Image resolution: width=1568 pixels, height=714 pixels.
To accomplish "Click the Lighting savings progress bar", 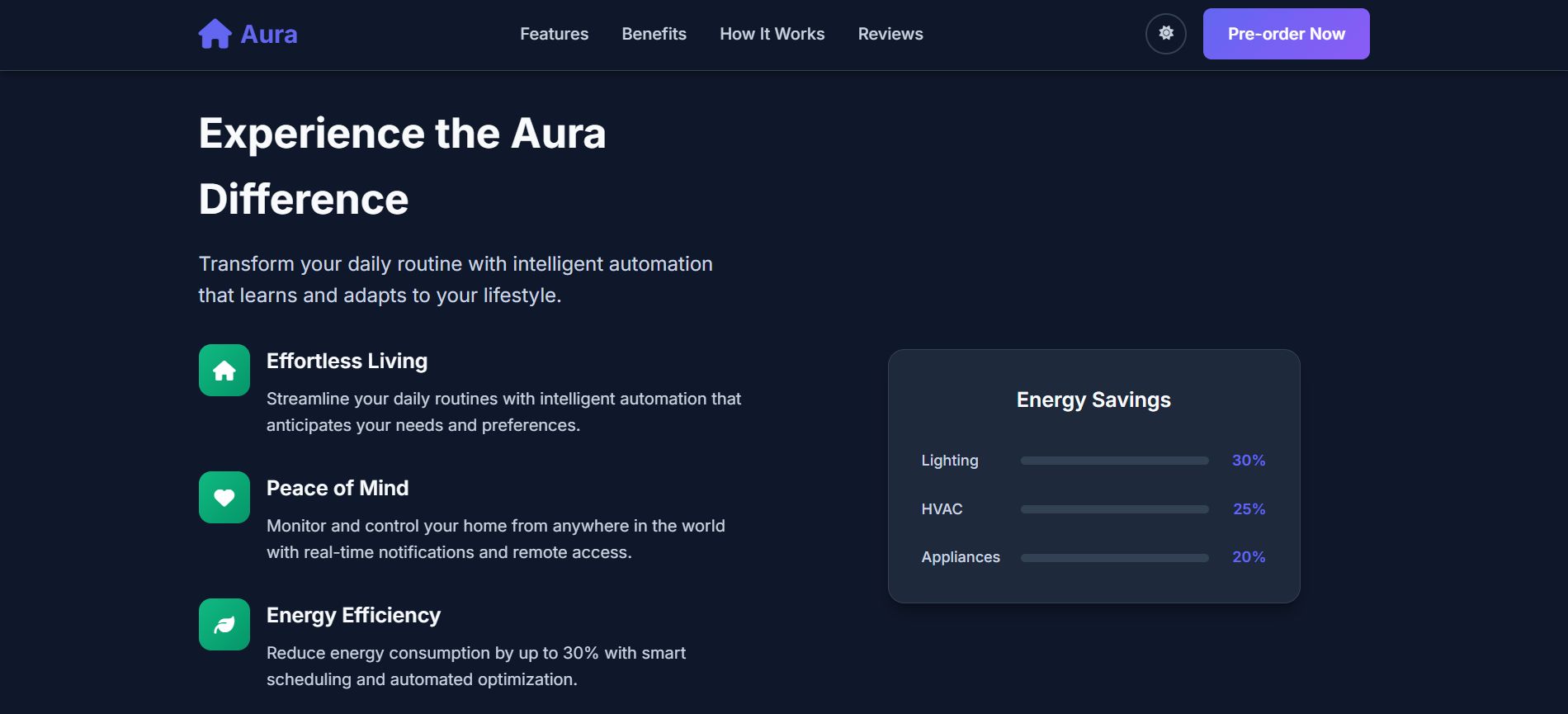I will pyautogui.click(x=1114, y=461).
